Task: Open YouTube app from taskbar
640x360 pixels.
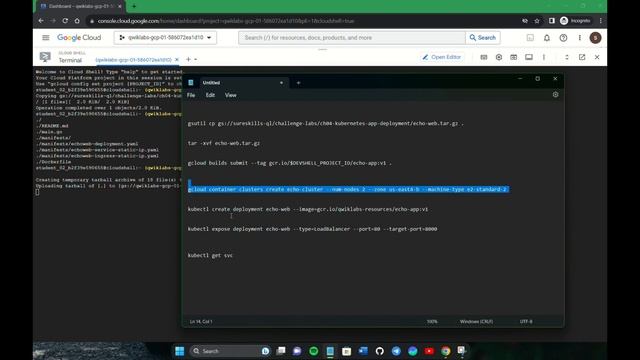Action: pyautogui.click(x=429, y=351)
